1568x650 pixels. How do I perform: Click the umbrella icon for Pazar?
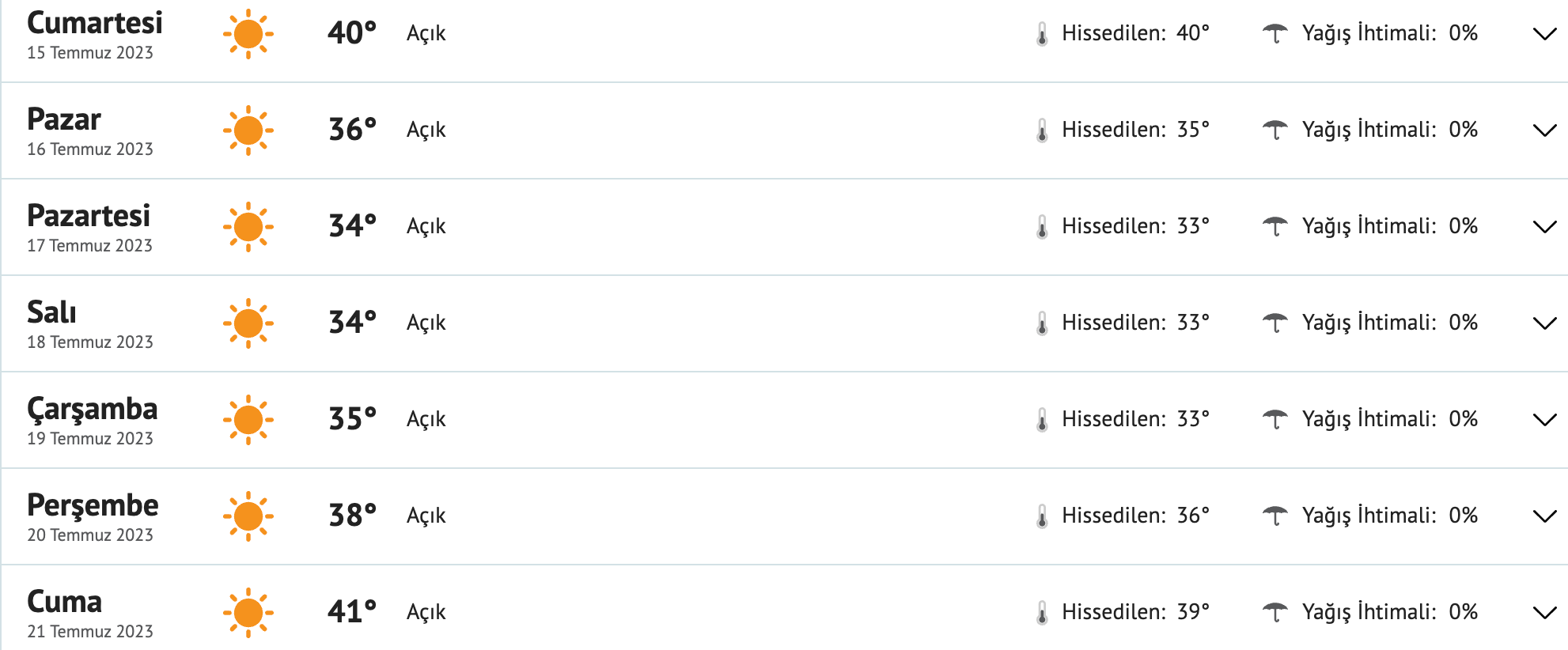[x=1274, y=130]
